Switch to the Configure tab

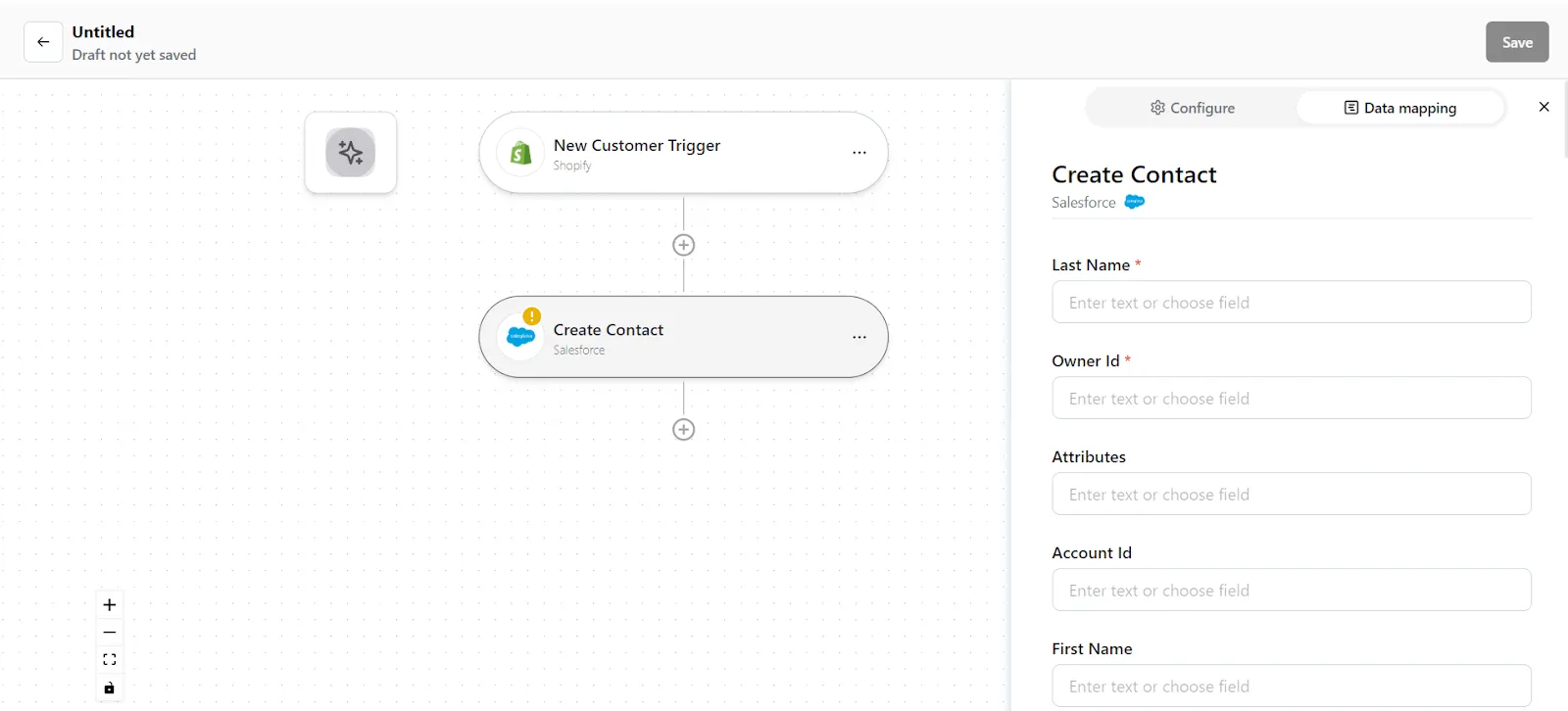tap(1192, 108)
